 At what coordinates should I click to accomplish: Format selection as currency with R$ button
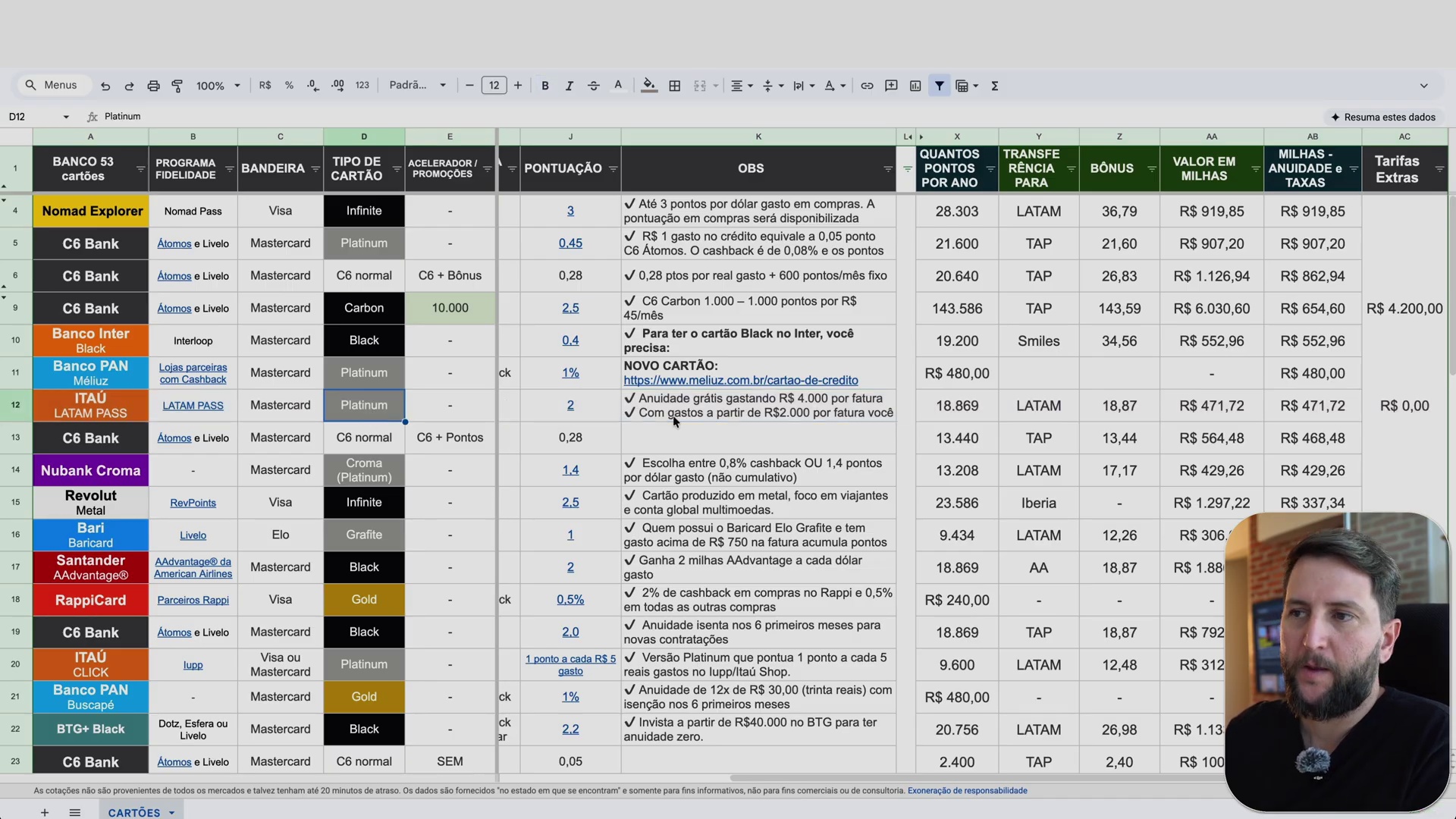point(265,86)
